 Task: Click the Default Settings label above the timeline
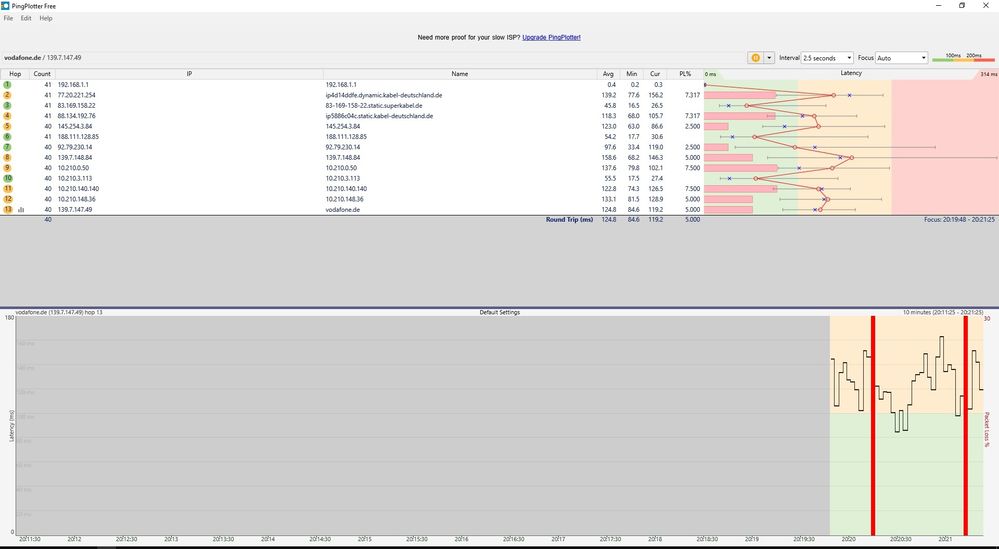click(500, 313)
